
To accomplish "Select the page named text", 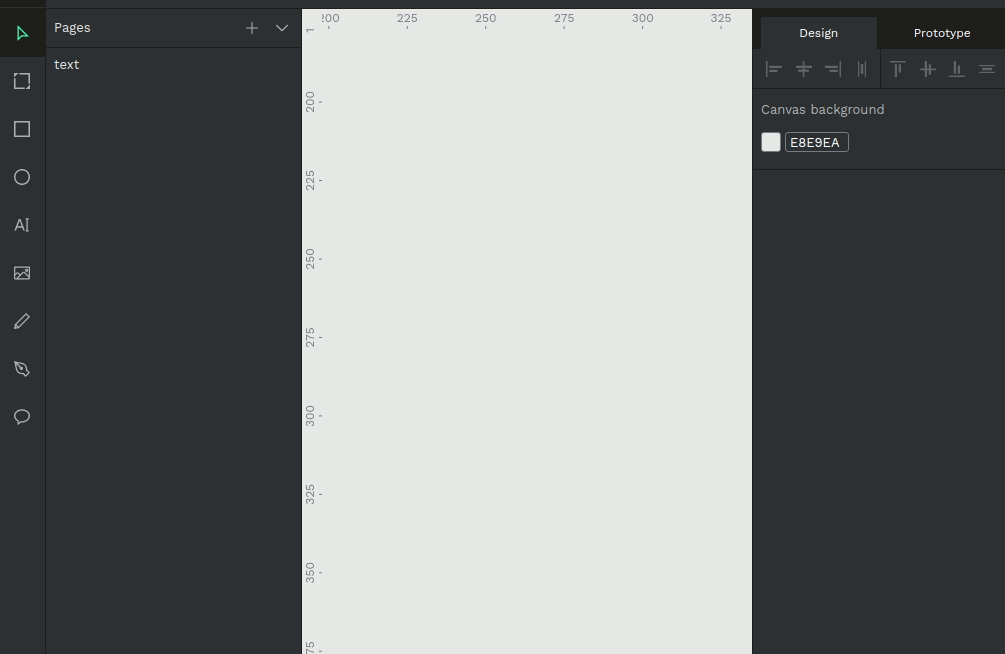I will pos(67,64).
